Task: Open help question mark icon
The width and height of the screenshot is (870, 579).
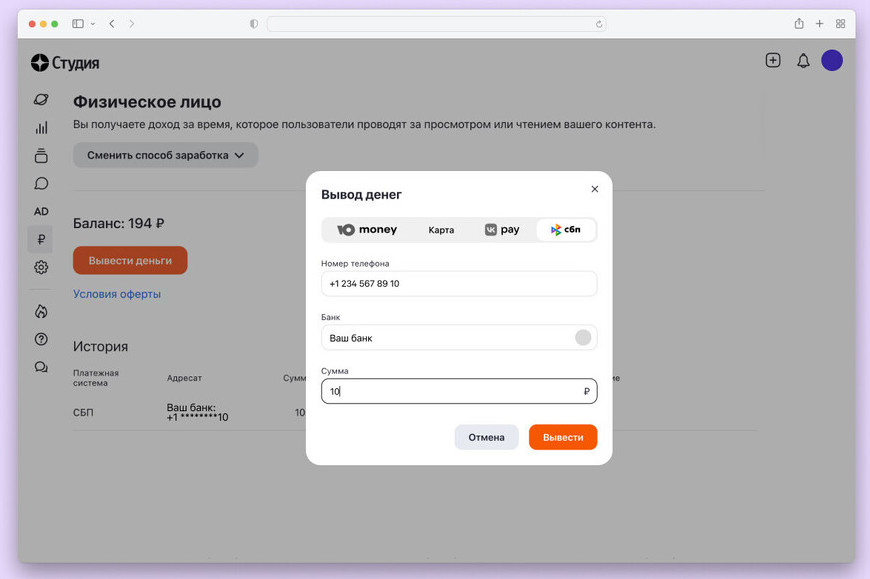Action: point(41,339)
